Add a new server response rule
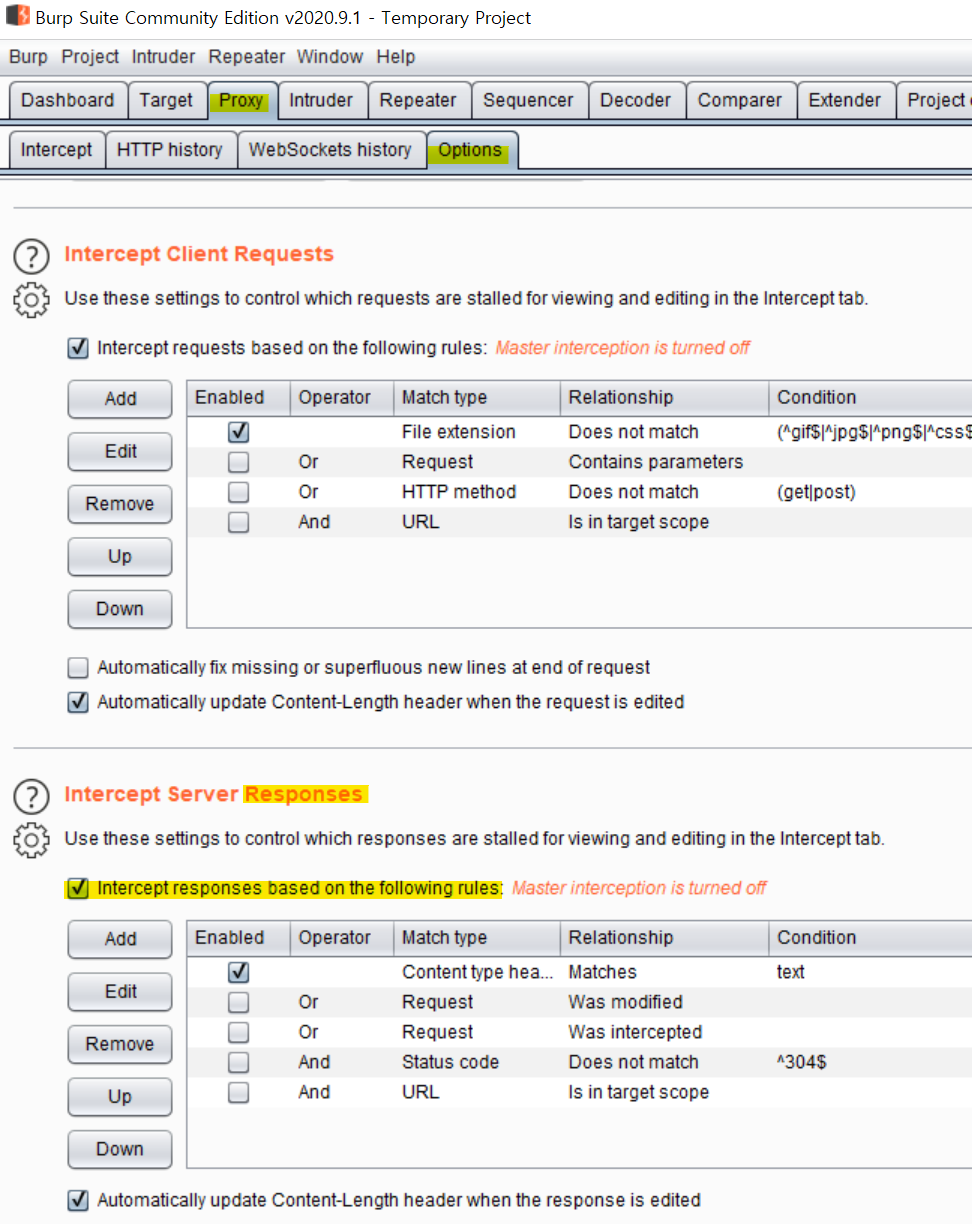 (x=120, y=938)
